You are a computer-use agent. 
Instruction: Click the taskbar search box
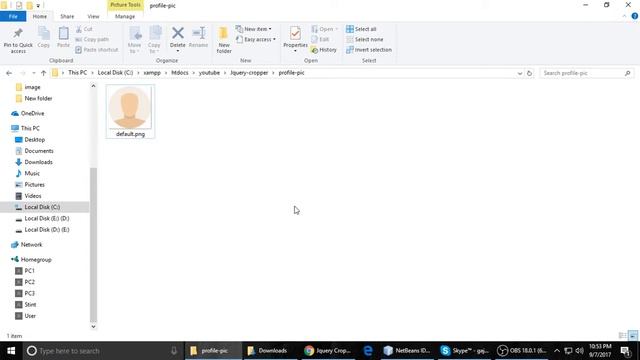102,351
